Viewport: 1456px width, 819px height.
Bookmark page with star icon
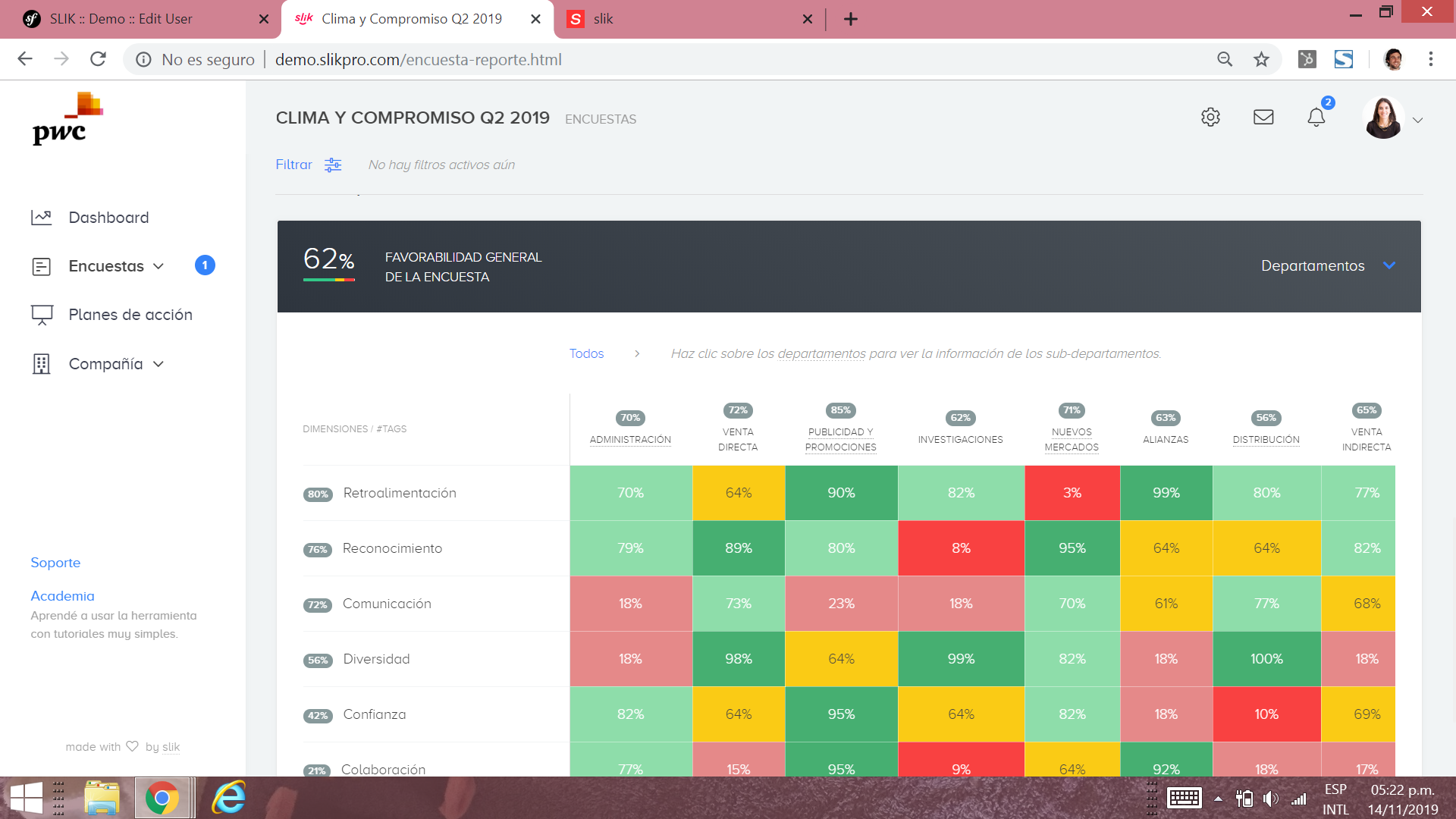click(1261, 59)
